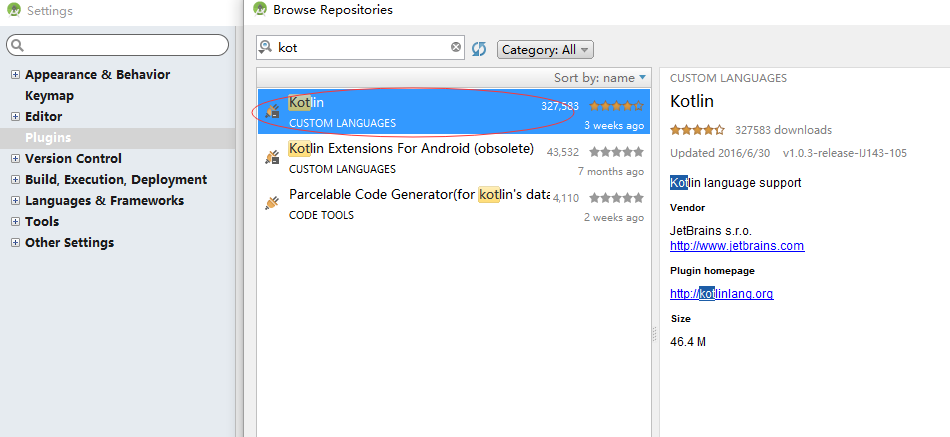Click the Browse Repositories window app icon
This screenshot has width=950, height=437.
(x=261, y=9)
